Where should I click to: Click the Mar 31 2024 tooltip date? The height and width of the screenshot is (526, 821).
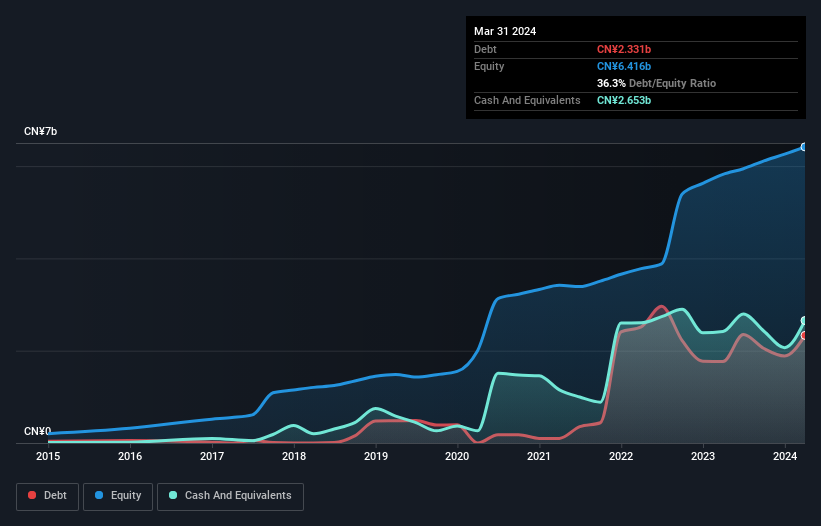[x=505, y=31]
